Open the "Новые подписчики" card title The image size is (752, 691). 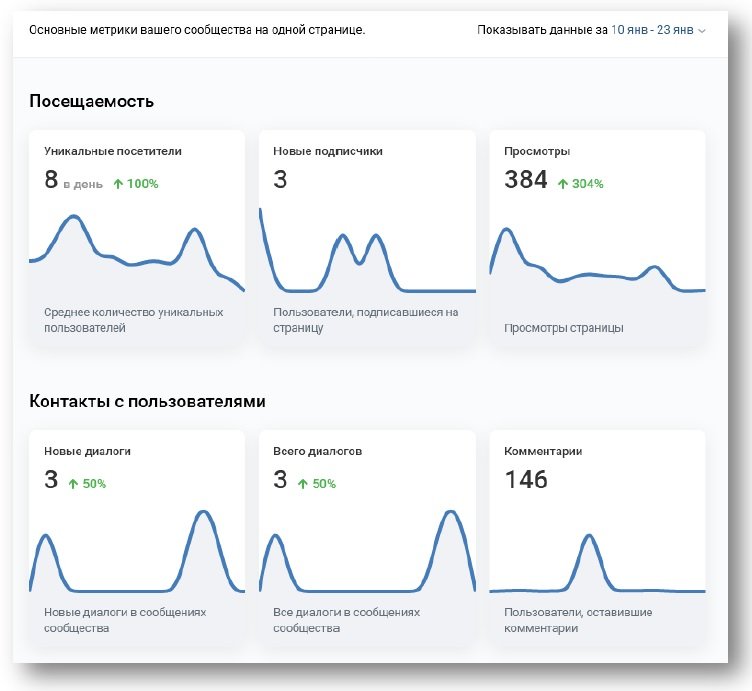(328, 151)
